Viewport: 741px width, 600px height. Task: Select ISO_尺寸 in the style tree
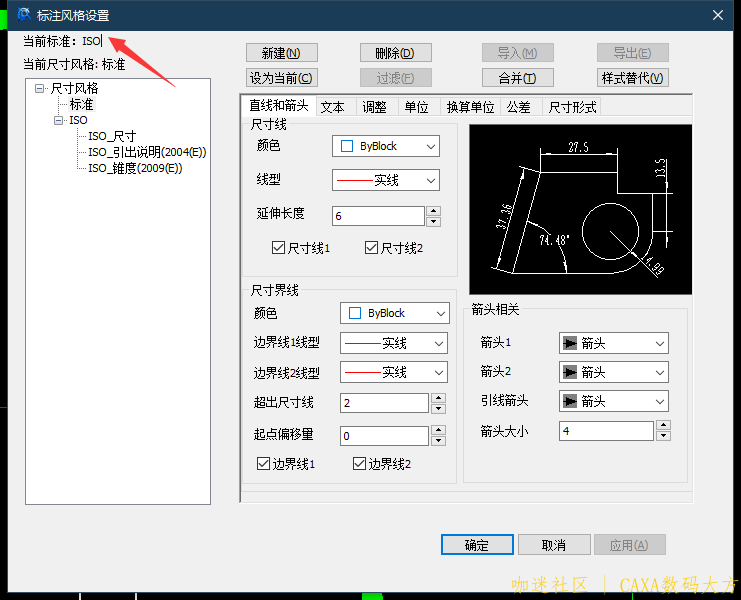tap(112, 136)
